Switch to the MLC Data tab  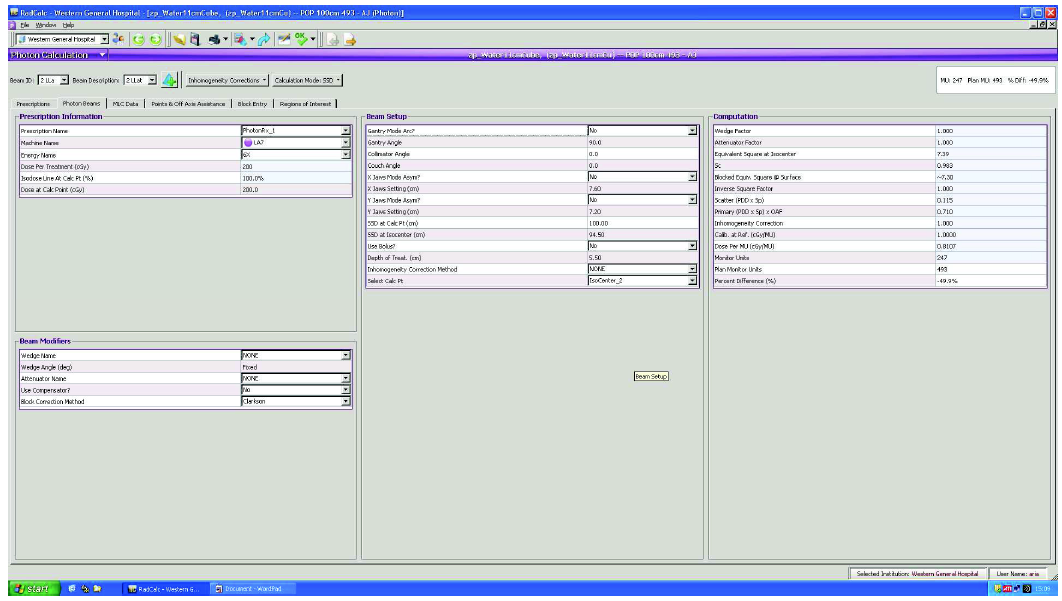[125, 104]
